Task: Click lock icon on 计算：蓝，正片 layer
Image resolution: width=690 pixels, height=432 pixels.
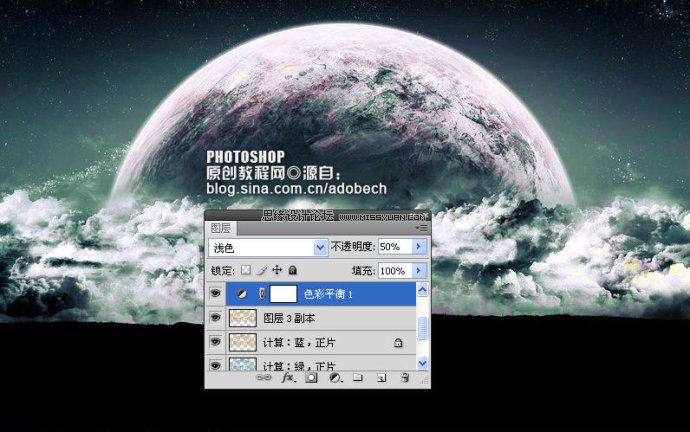Action: point(398,342)
